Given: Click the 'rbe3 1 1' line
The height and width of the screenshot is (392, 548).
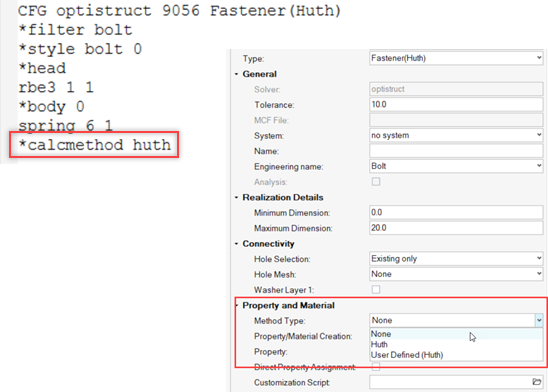Looking at the screenshot, I should 56,87.
